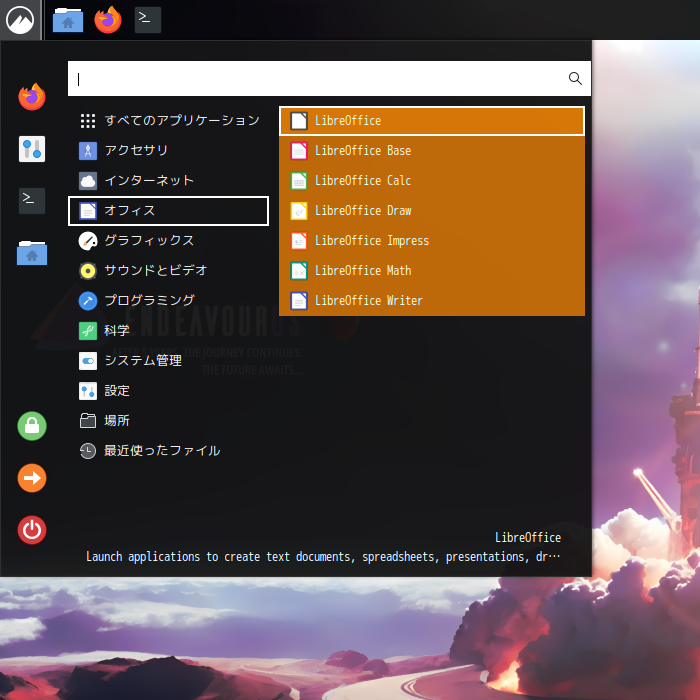The width and height of the screenshot is (700, 700).
Task: Launch LibreOffice Calc
Action: click(x=432, y=181)
